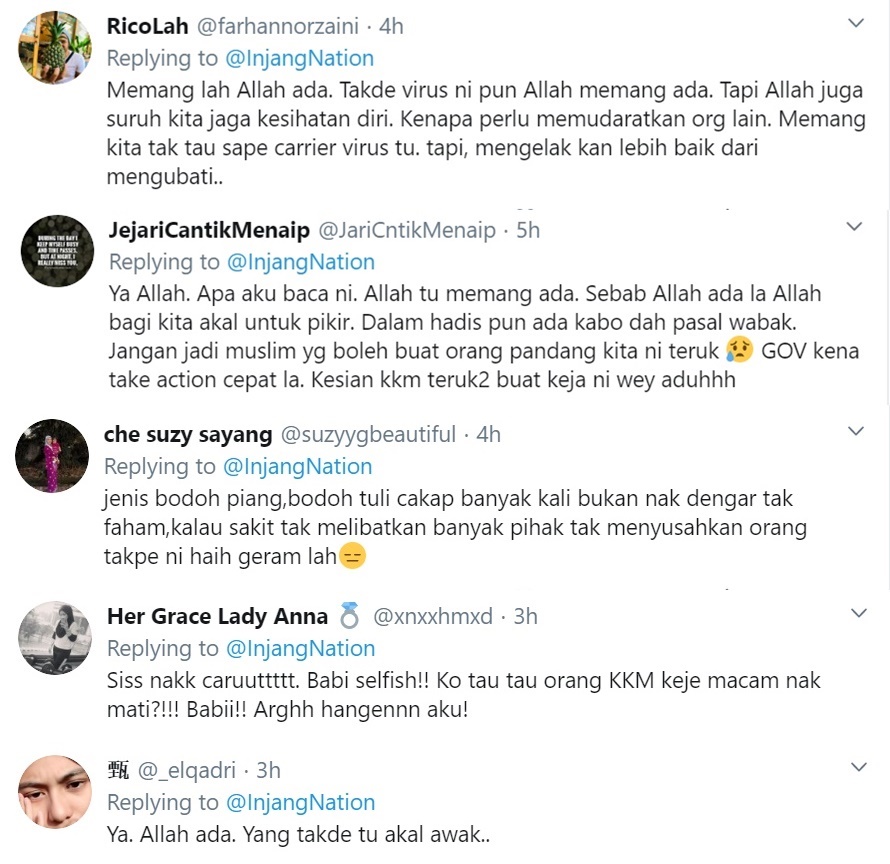Open RicoLah display name profile
The image size is (890, 864).
click(x=148, y=26)
